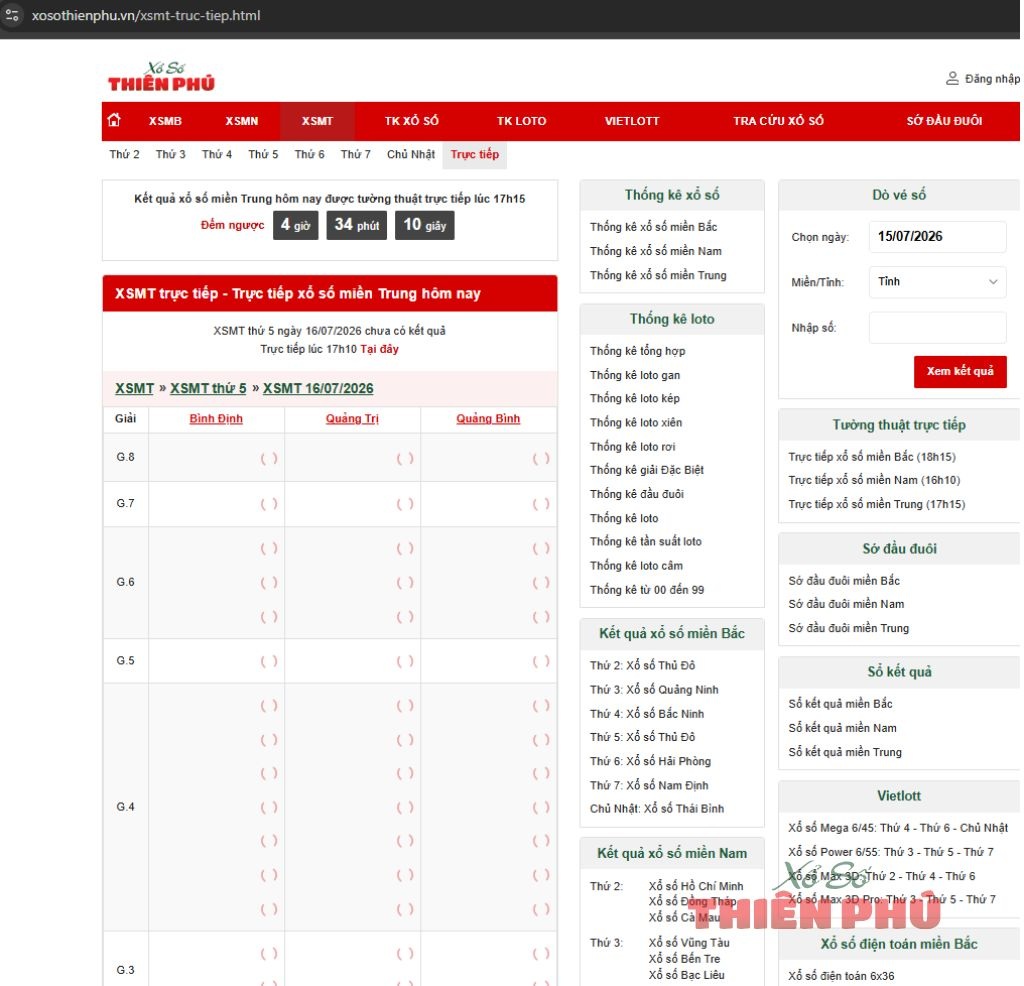Viewport: 1024px width, 986px height.
Task: Open Sổ kết quả miền Nam
Action: point(842,728)
